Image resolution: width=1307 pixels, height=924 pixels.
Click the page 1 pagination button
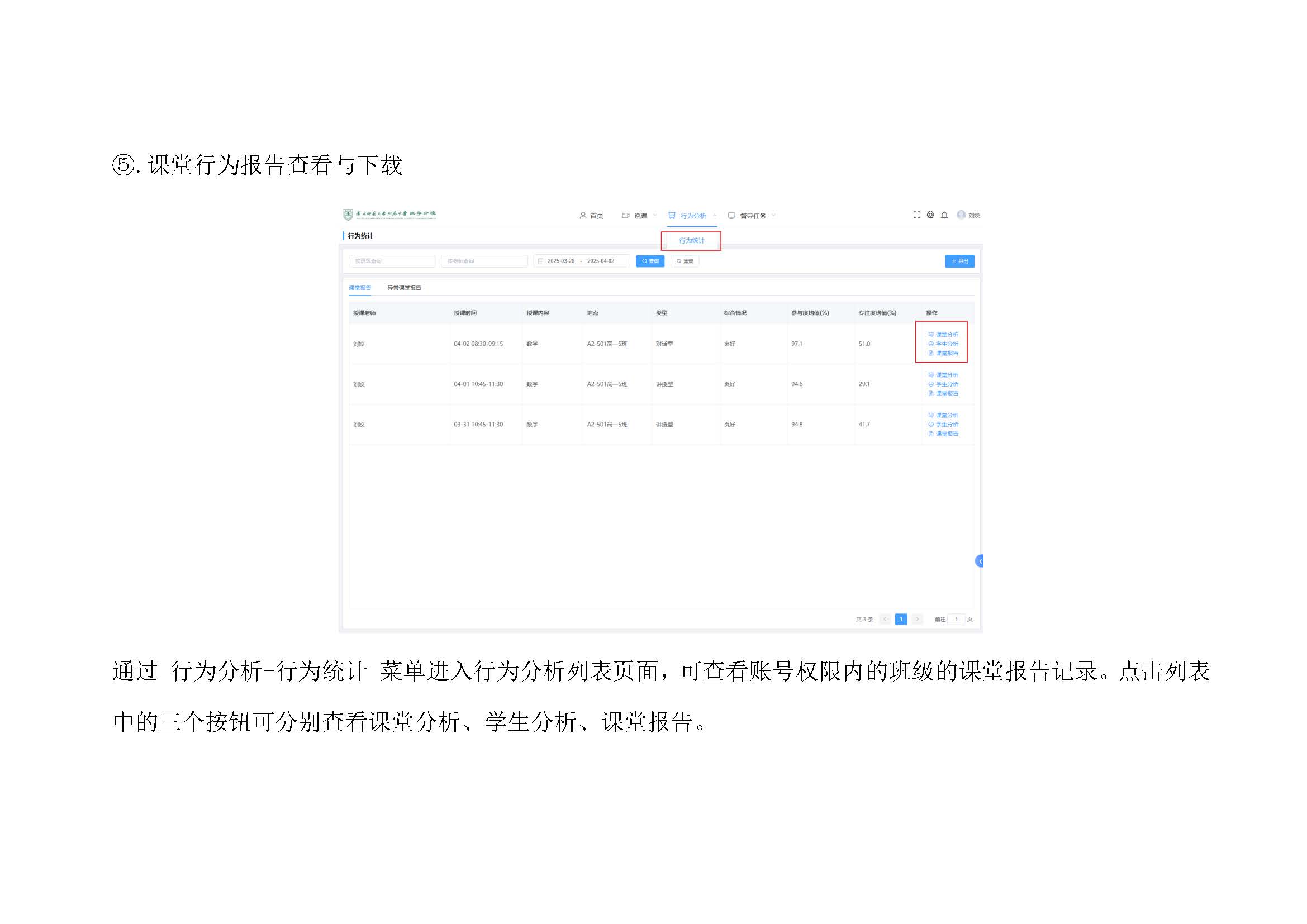click(x=901, y=619)
